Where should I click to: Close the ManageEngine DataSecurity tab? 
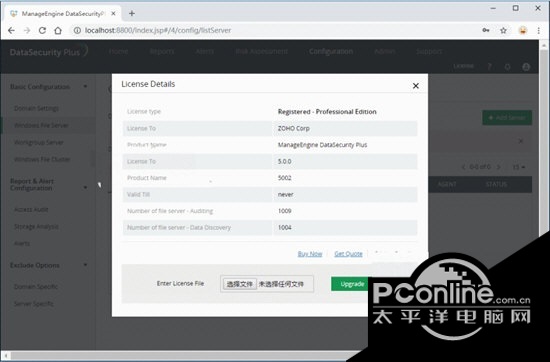(x=113, y=13)
